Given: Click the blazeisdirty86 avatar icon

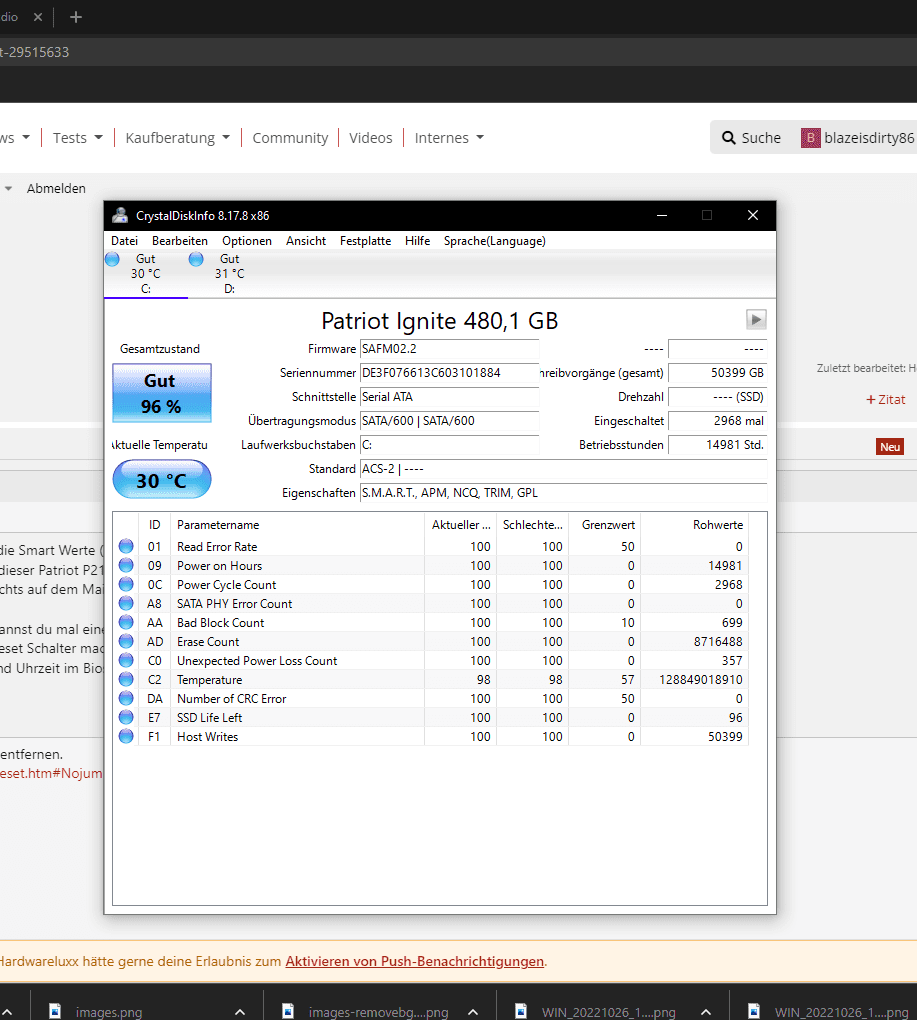Looking at the screenshot, I should [x=810, y=138].
